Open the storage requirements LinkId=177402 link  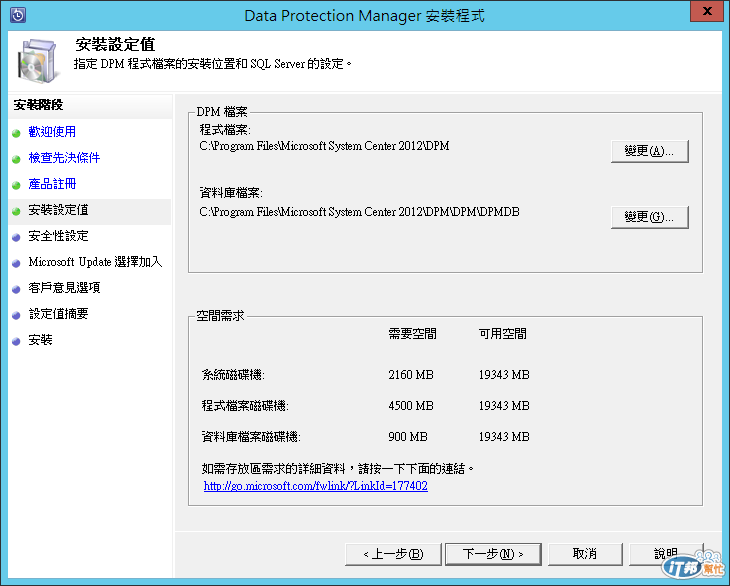(316, 486)
